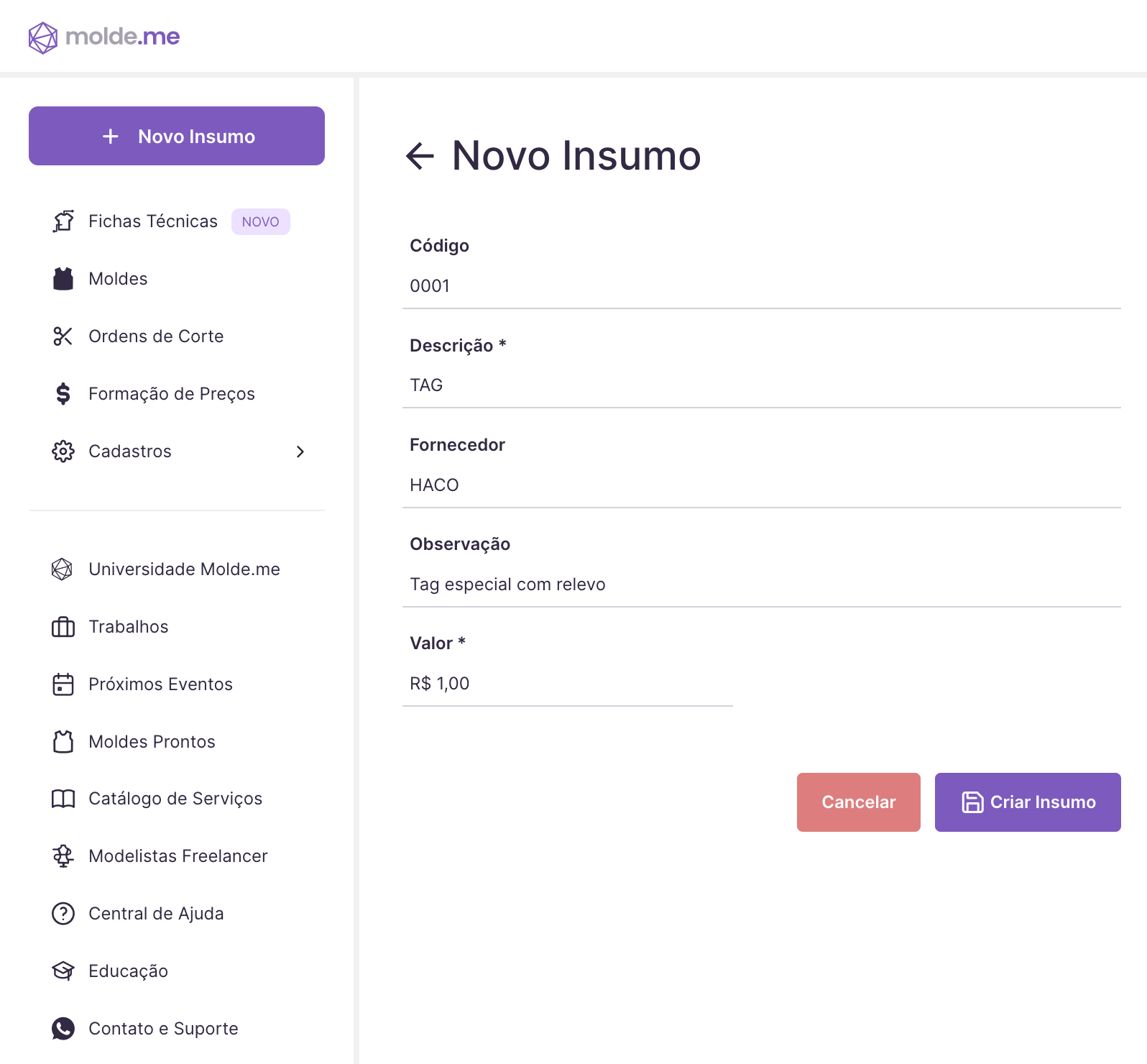Open Moldes Prontos menu item
This screenshot has width=1147, height=1064.
click(177, 742)
